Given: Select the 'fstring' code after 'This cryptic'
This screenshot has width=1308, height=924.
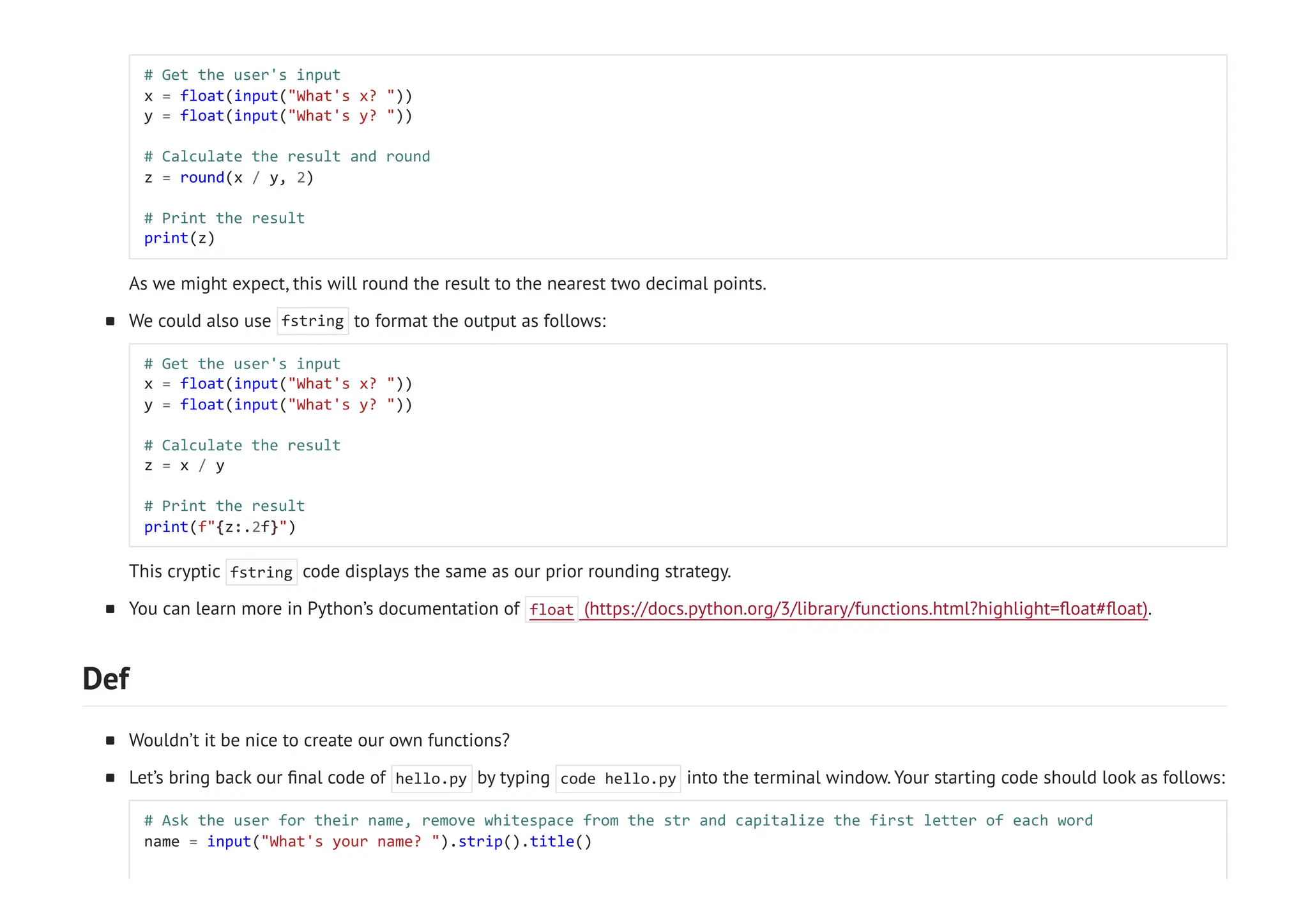Looking at the screenshot, I should click(261, 572).
